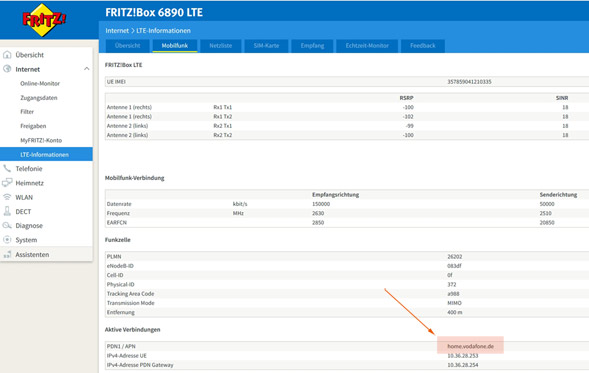
Task: Click the DECT handset icon
Action: [x=7, y=211]
